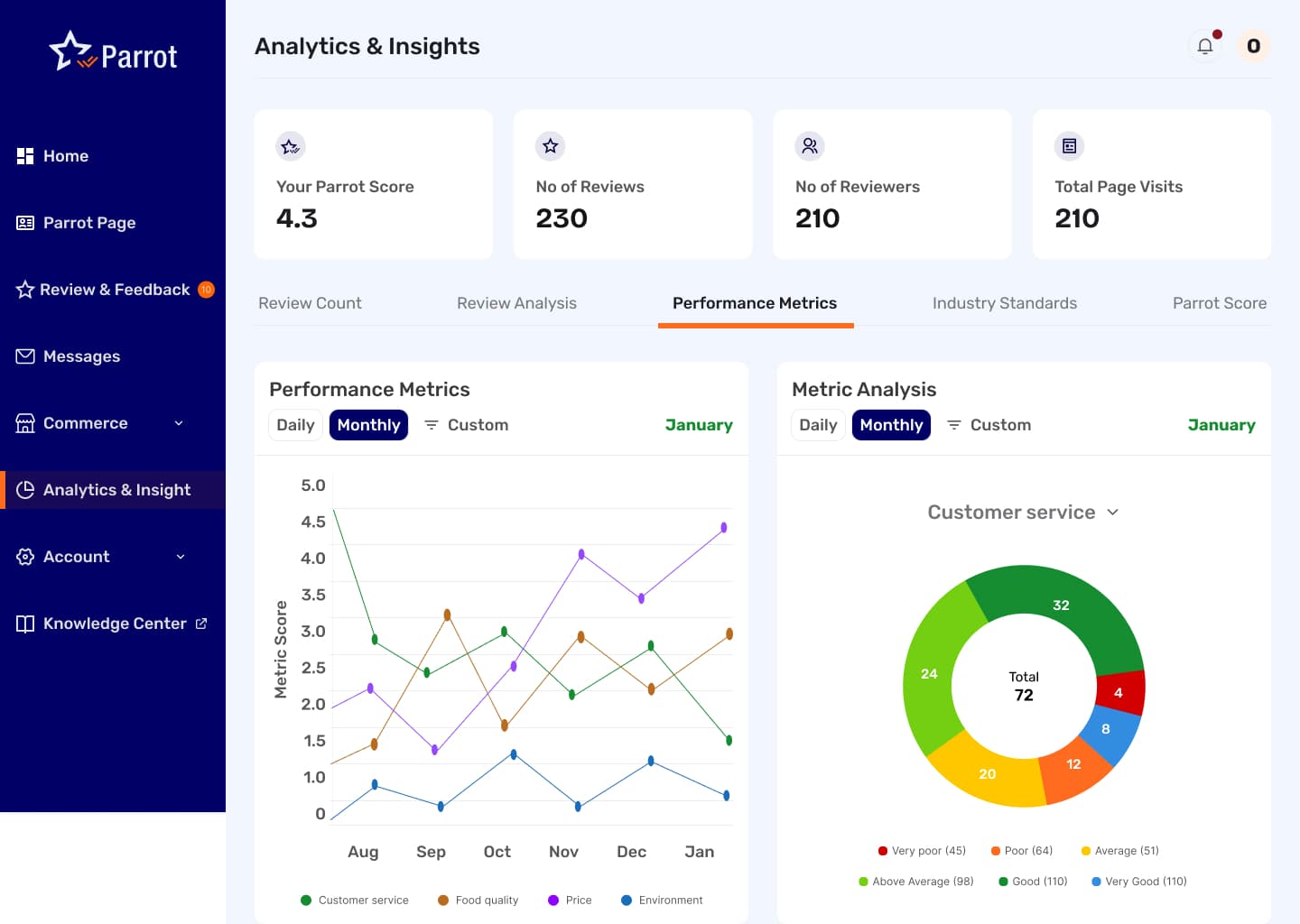Click the Analytics pie chart icon
Screen dimensions: 1300x924
[25, 490]
